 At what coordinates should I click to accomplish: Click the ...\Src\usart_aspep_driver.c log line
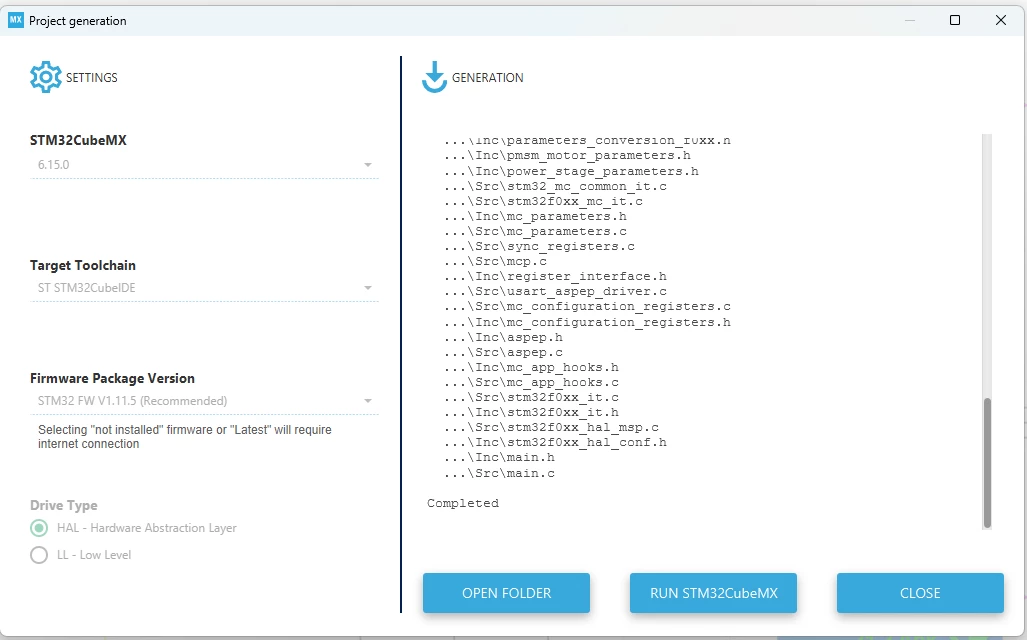coord(555,291)
